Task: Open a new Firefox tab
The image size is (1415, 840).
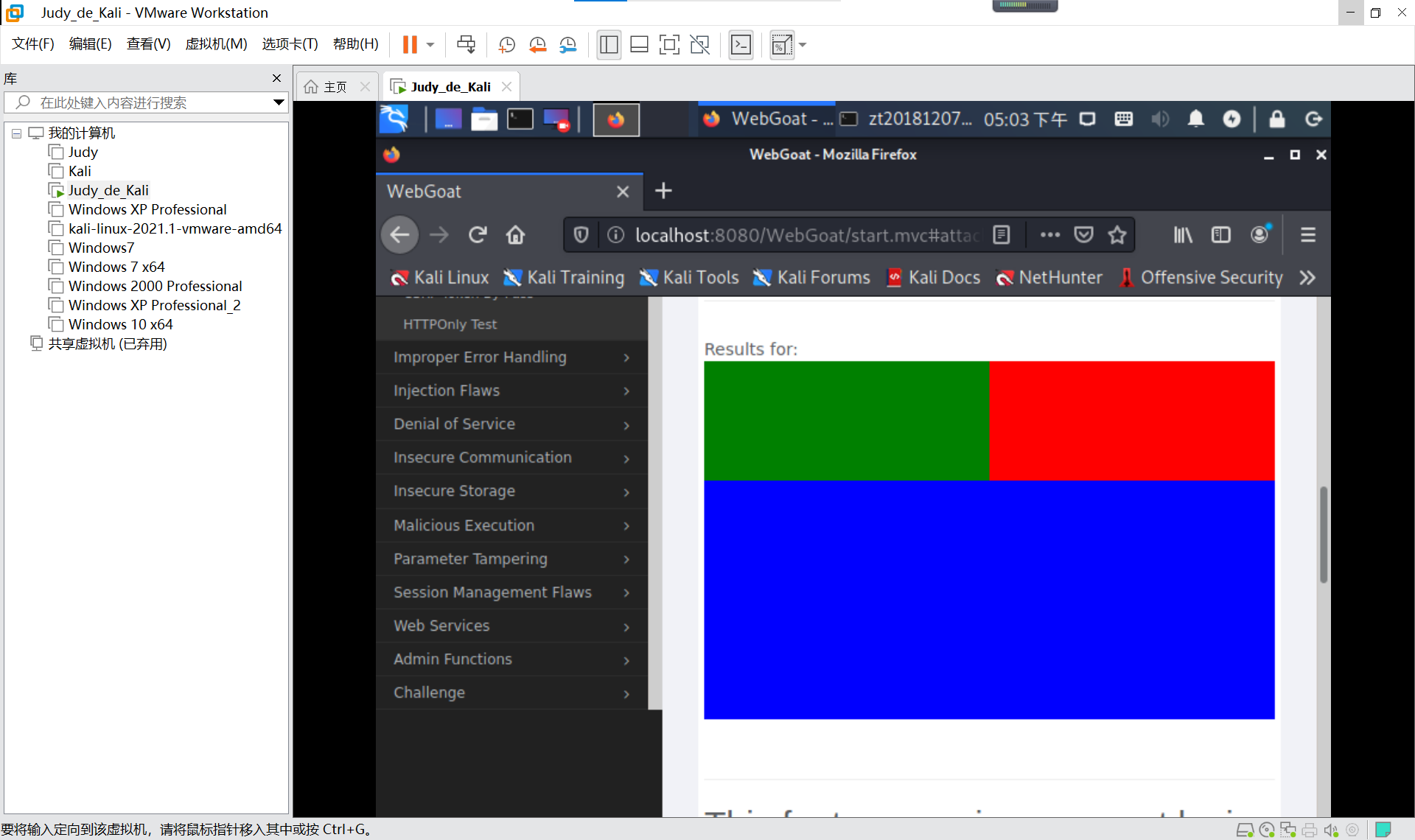Action: click(663, 191)
